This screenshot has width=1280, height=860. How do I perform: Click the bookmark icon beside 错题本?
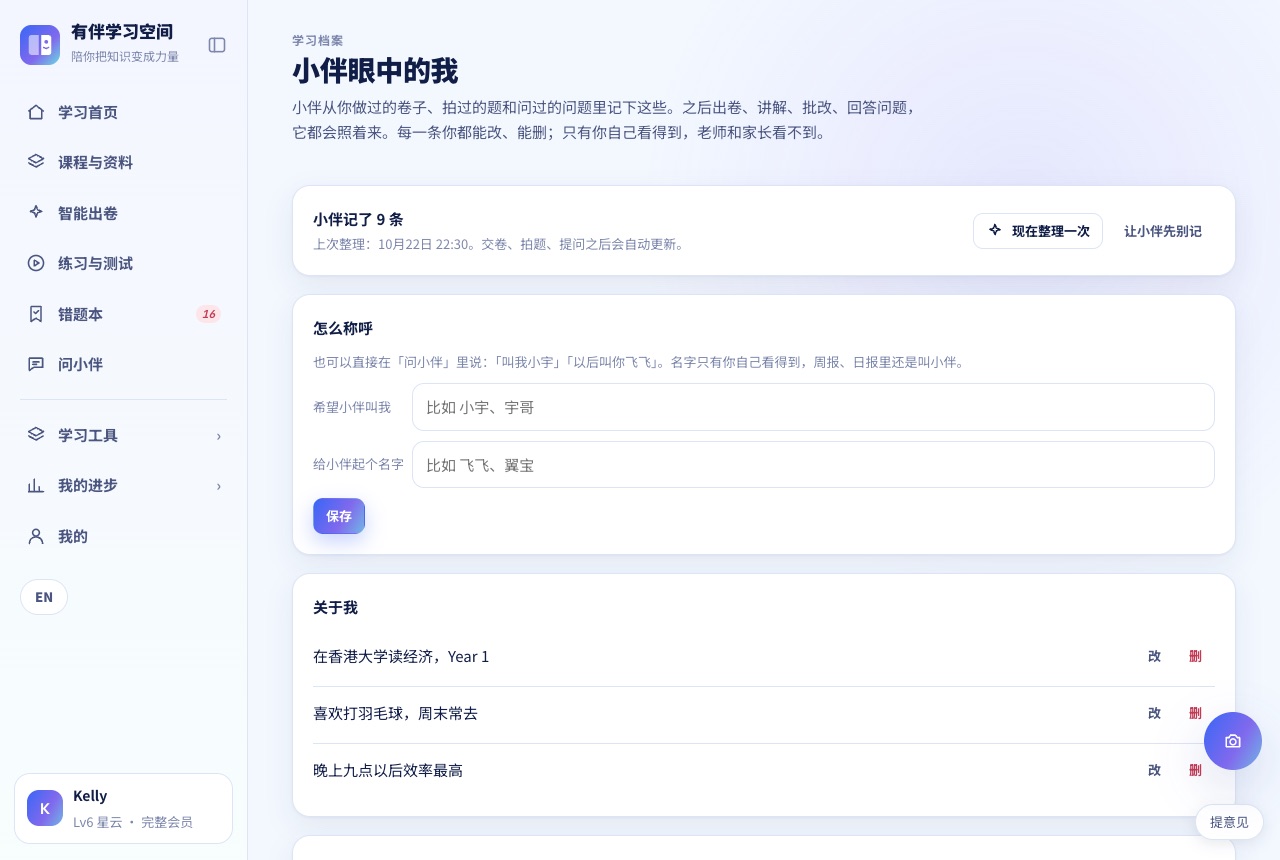coord(36,314)
